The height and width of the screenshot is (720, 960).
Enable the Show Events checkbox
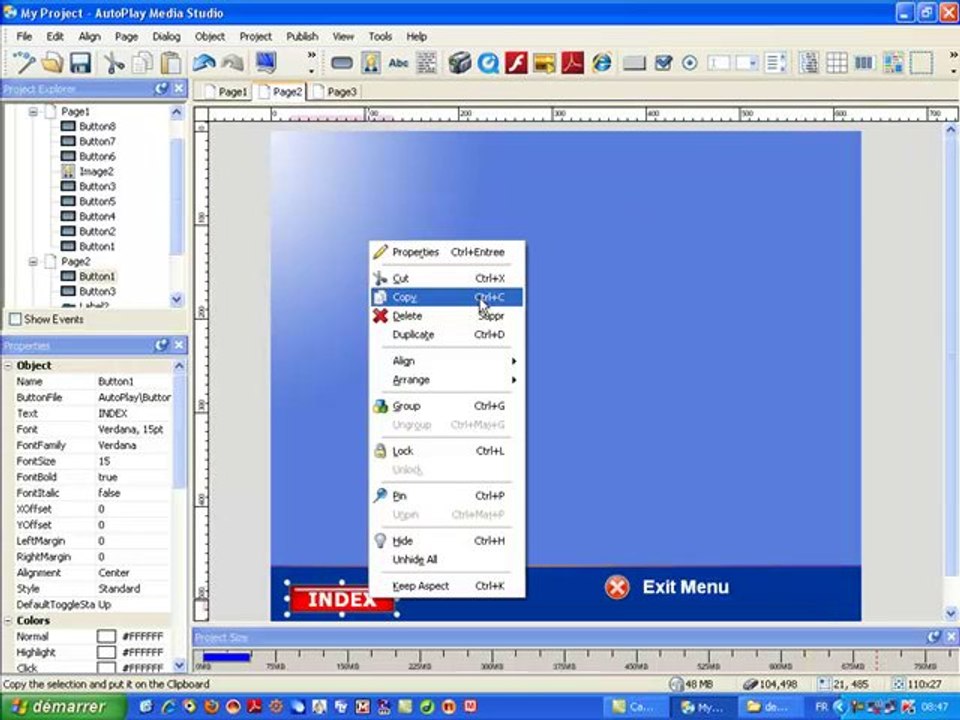[15, 319]
